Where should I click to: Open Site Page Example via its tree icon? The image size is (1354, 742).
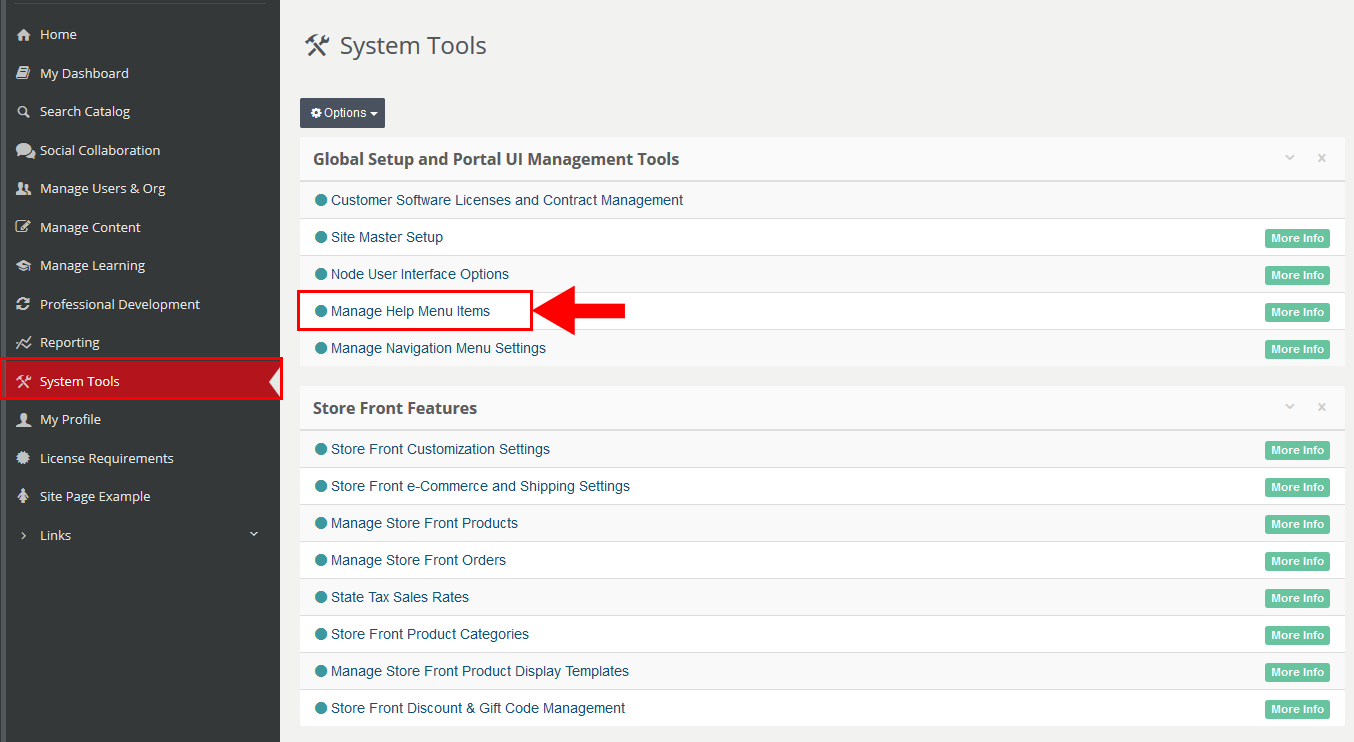click(x=22, y=496)
